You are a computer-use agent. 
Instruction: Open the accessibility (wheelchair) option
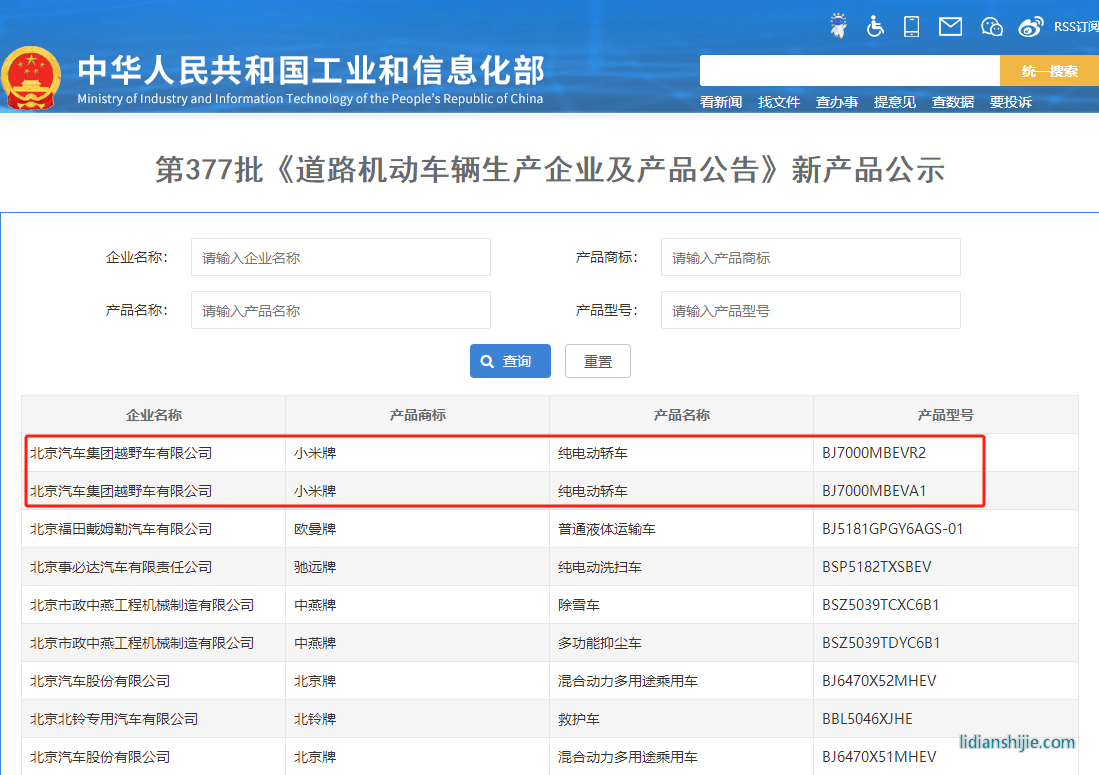(x=875, y=25)
